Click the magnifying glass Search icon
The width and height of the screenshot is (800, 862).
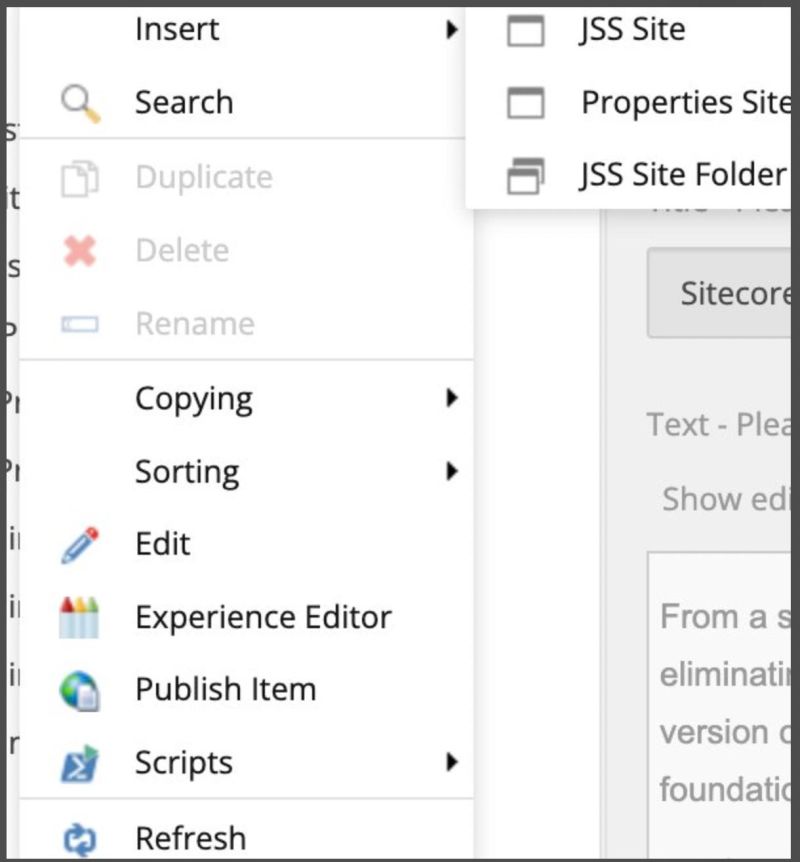tap(79, 102)
